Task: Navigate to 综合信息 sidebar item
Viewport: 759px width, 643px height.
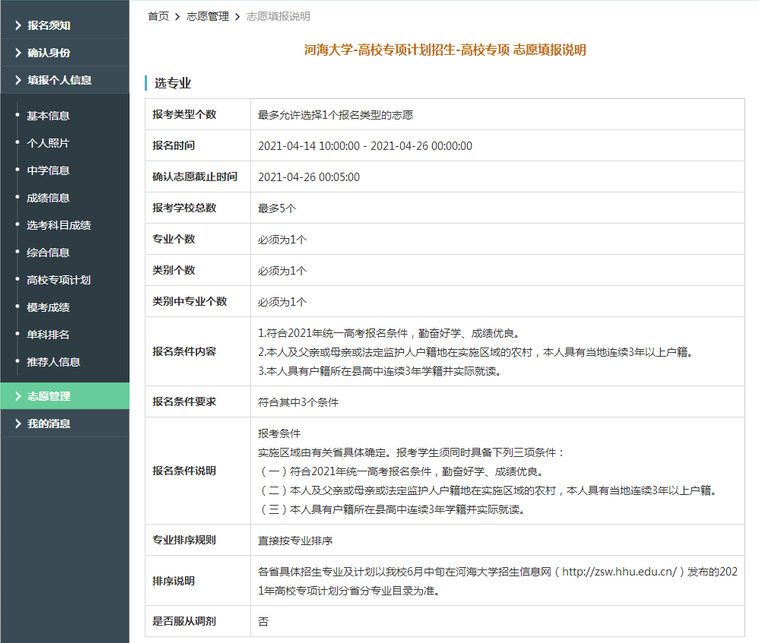Action: (48, 253)
